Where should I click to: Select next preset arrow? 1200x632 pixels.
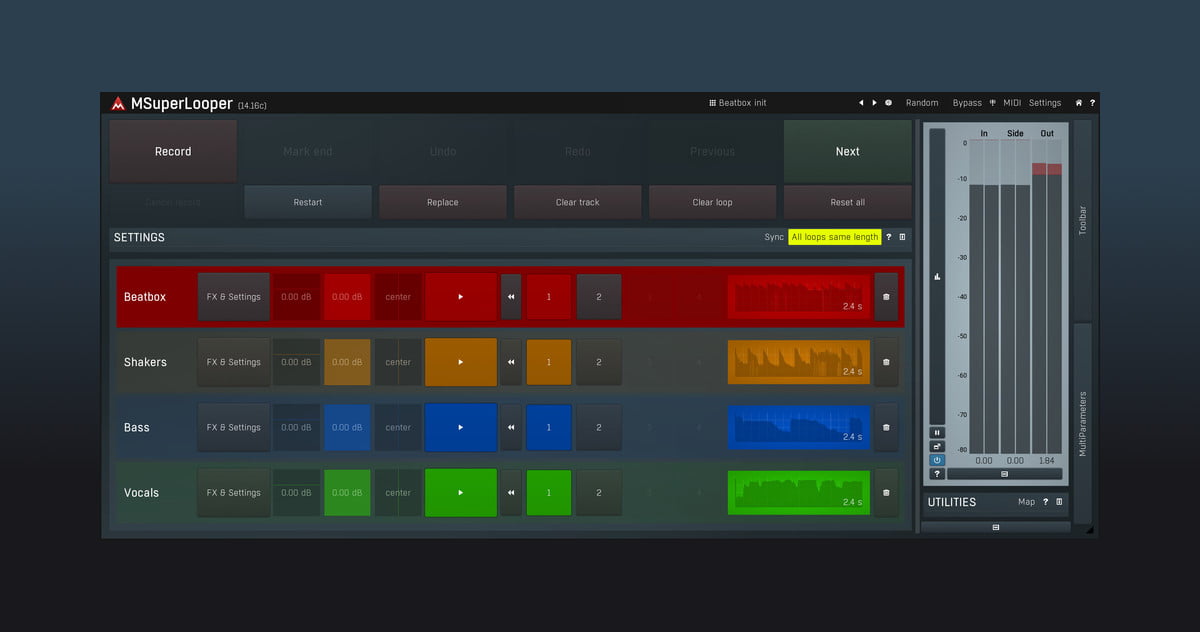point(874,103)
